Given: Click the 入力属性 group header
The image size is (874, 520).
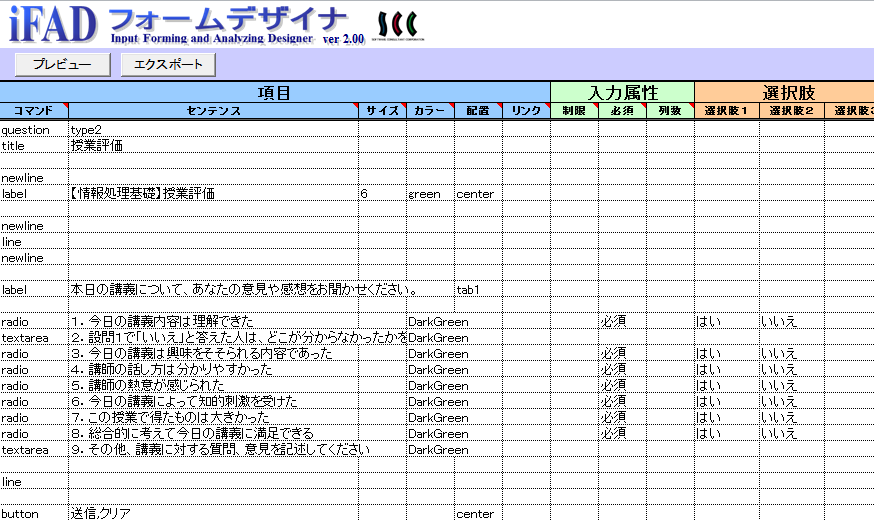Looking at the screenshot, I should (623, 93).
